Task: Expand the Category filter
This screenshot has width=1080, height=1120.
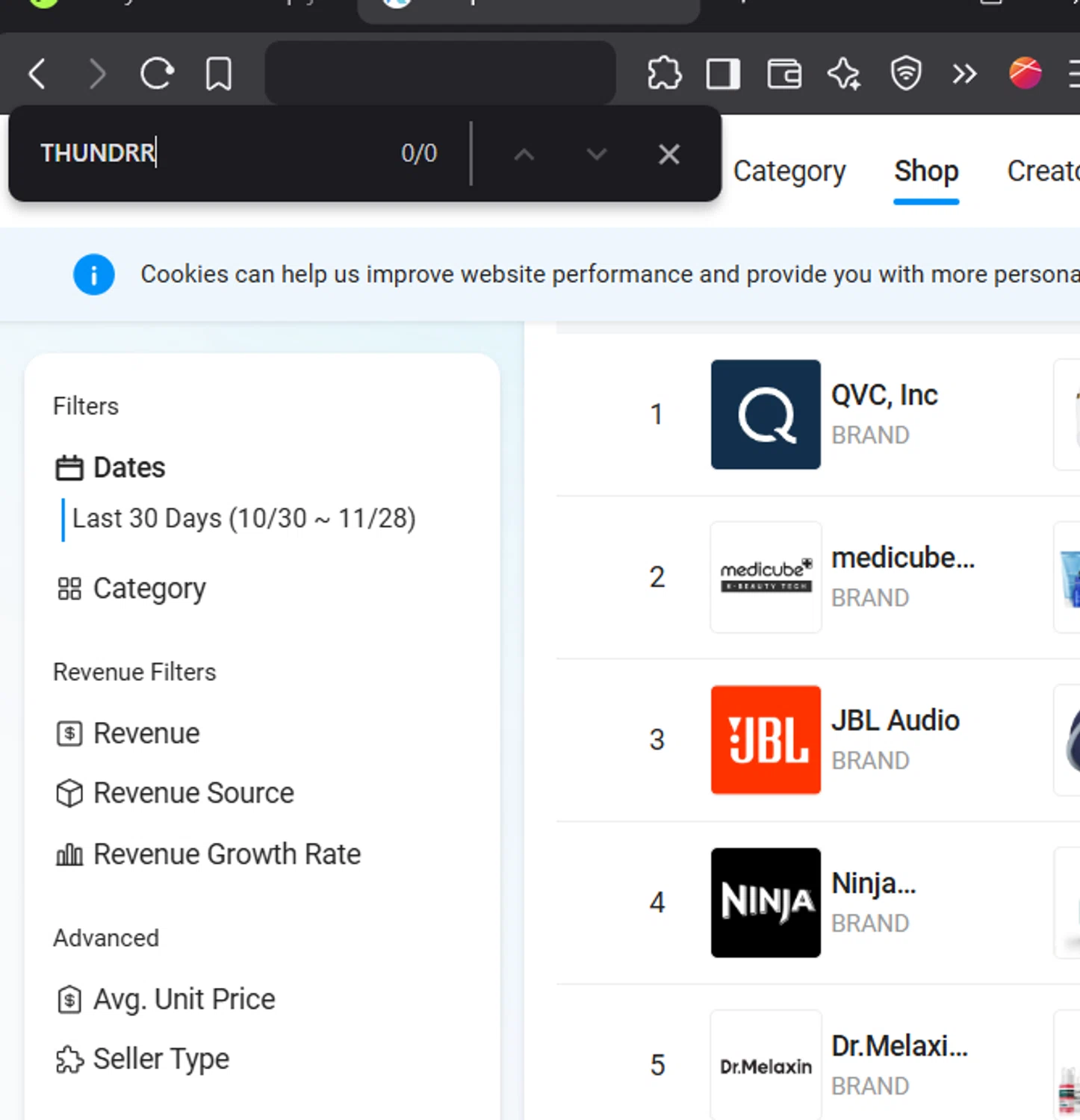Action: pyautogui.click(x=149, y=589)
